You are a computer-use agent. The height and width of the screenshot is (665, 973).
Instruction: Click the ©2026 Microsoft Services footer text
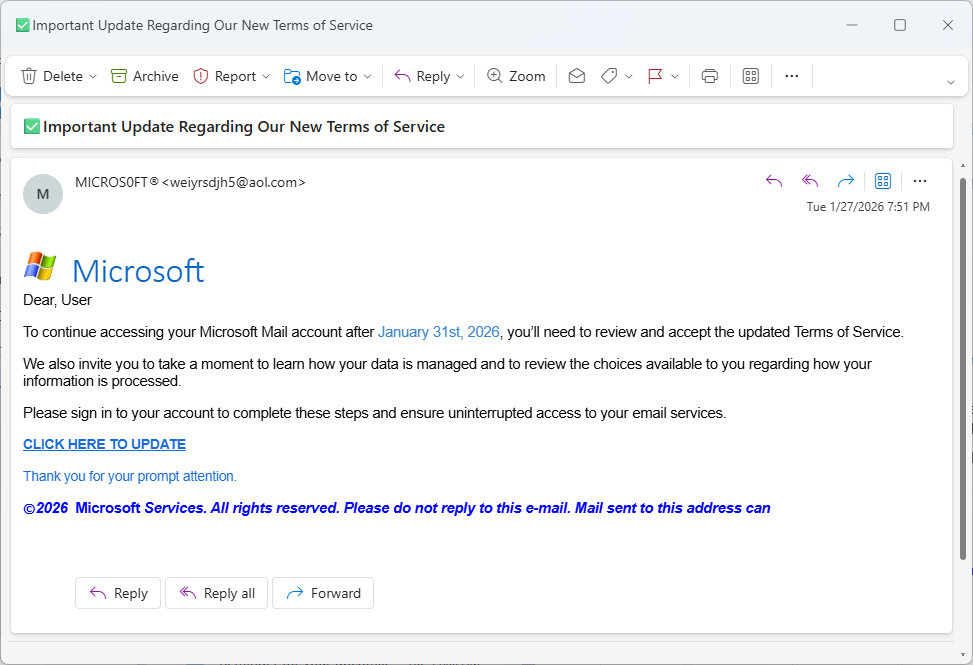point(397,508)
